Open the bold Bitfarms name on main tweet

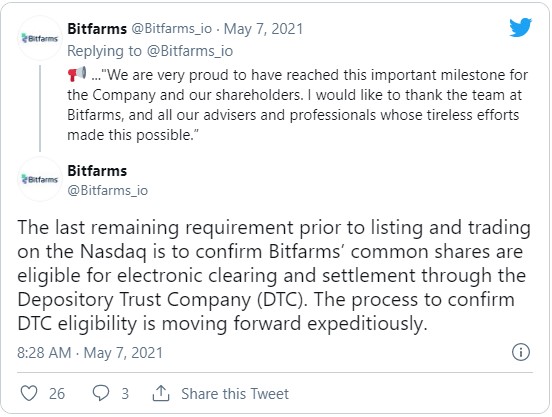click(97, 171)
